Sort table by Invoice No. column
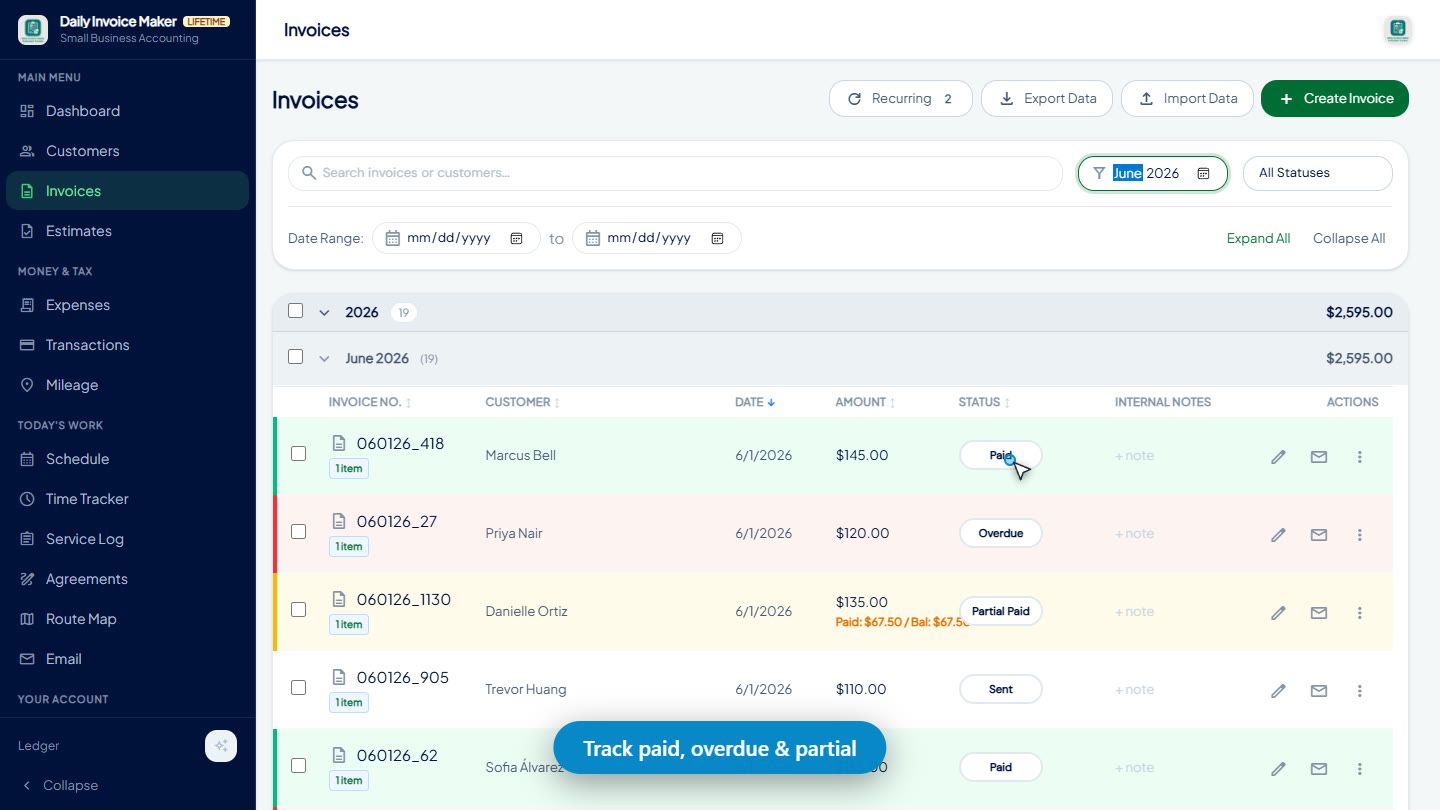The width and height of the screenshot is (1440, 810). pos(370,402)
